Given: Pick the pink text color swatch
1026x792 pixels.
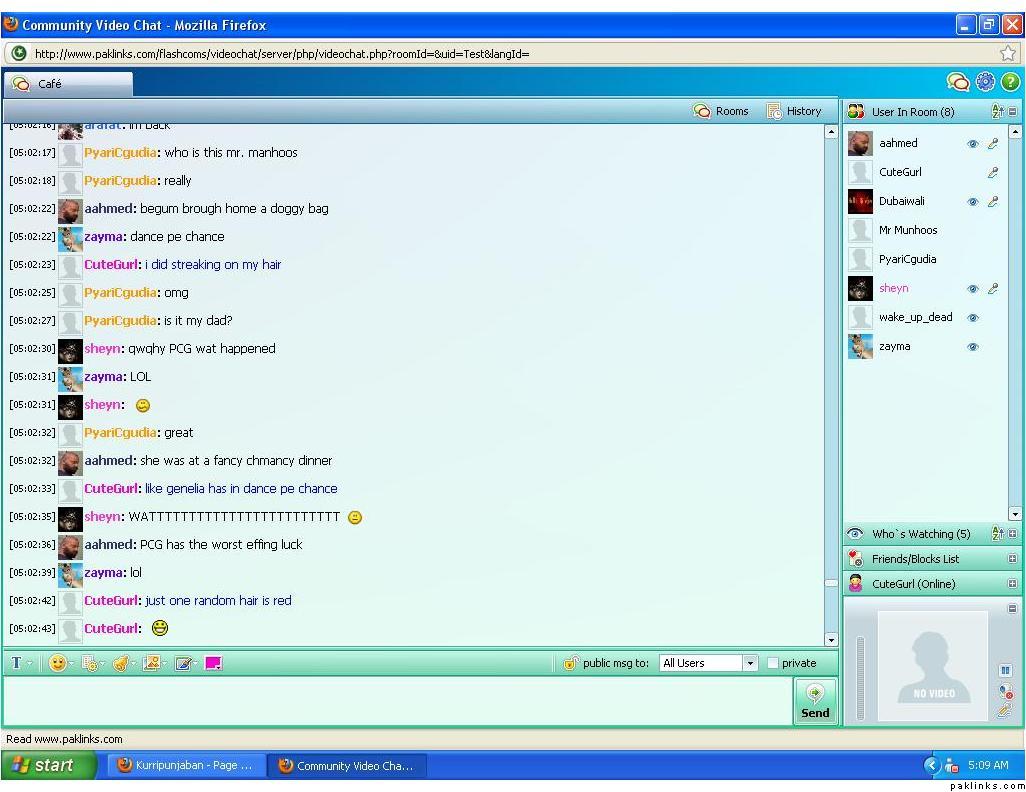Looking at the screenshot, I should click(213, 663).
